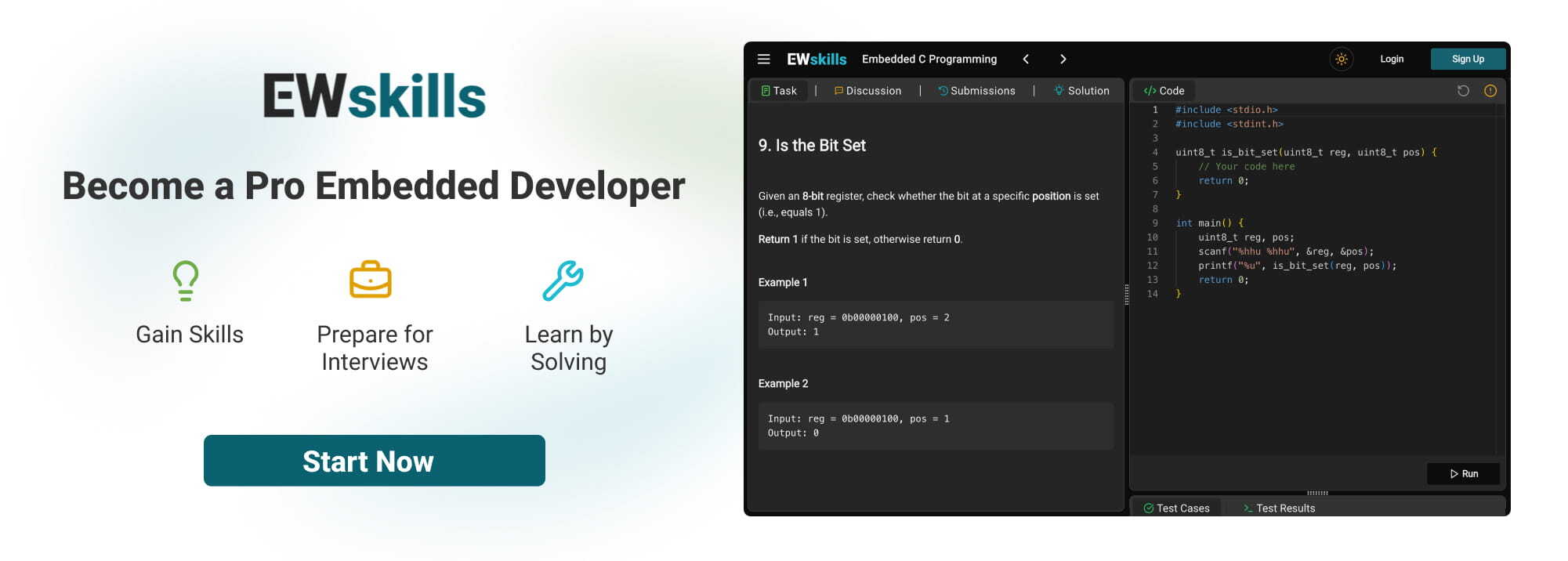The height and width of the screenshot is (561, 1568).
Task: Reset code with the circular arrow icon
Action: coord(1463,91)
